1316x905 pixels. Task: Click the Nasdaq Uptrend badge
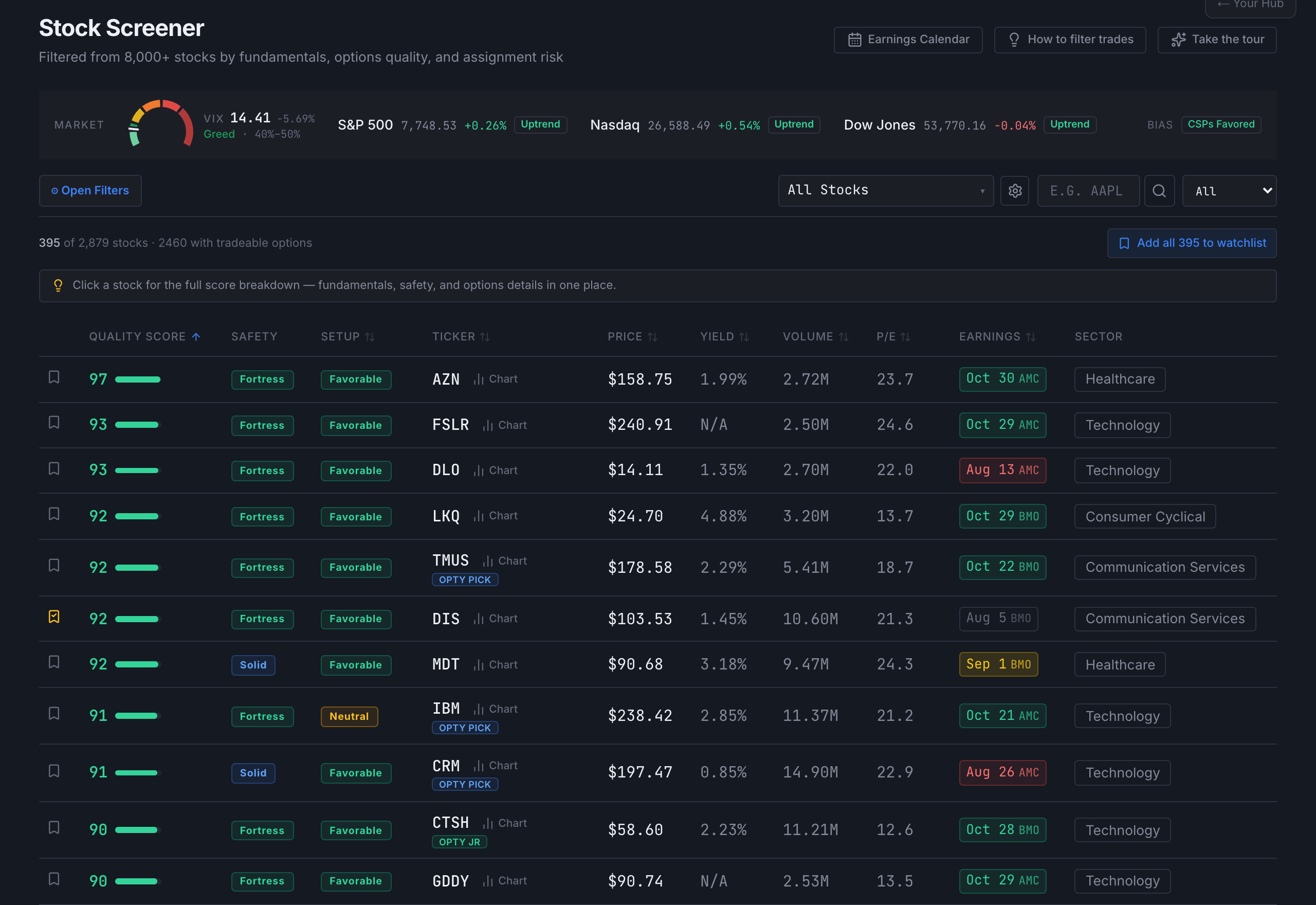(x=793, y=124)
